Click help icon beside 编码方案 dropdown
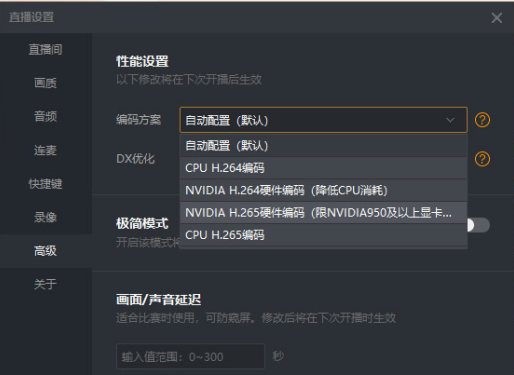 click(x=482, y=120)
